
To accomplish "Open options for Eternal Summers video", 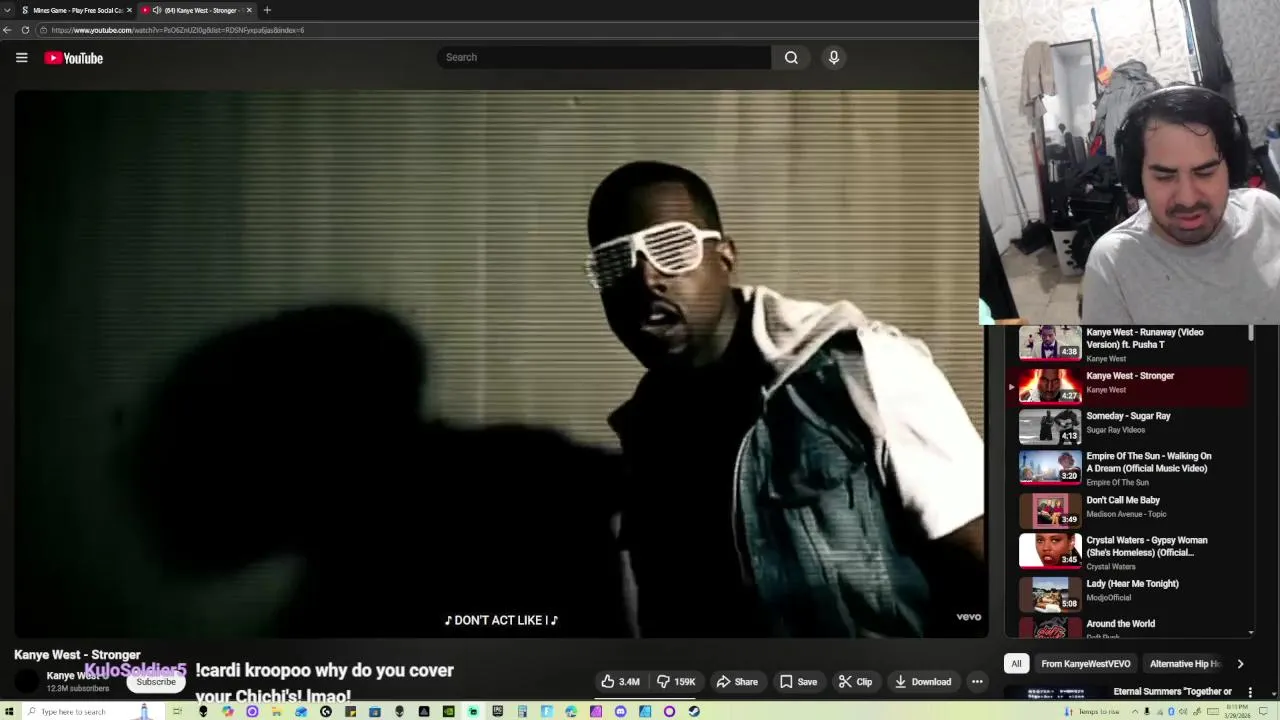I will (x=1250, y=691).
